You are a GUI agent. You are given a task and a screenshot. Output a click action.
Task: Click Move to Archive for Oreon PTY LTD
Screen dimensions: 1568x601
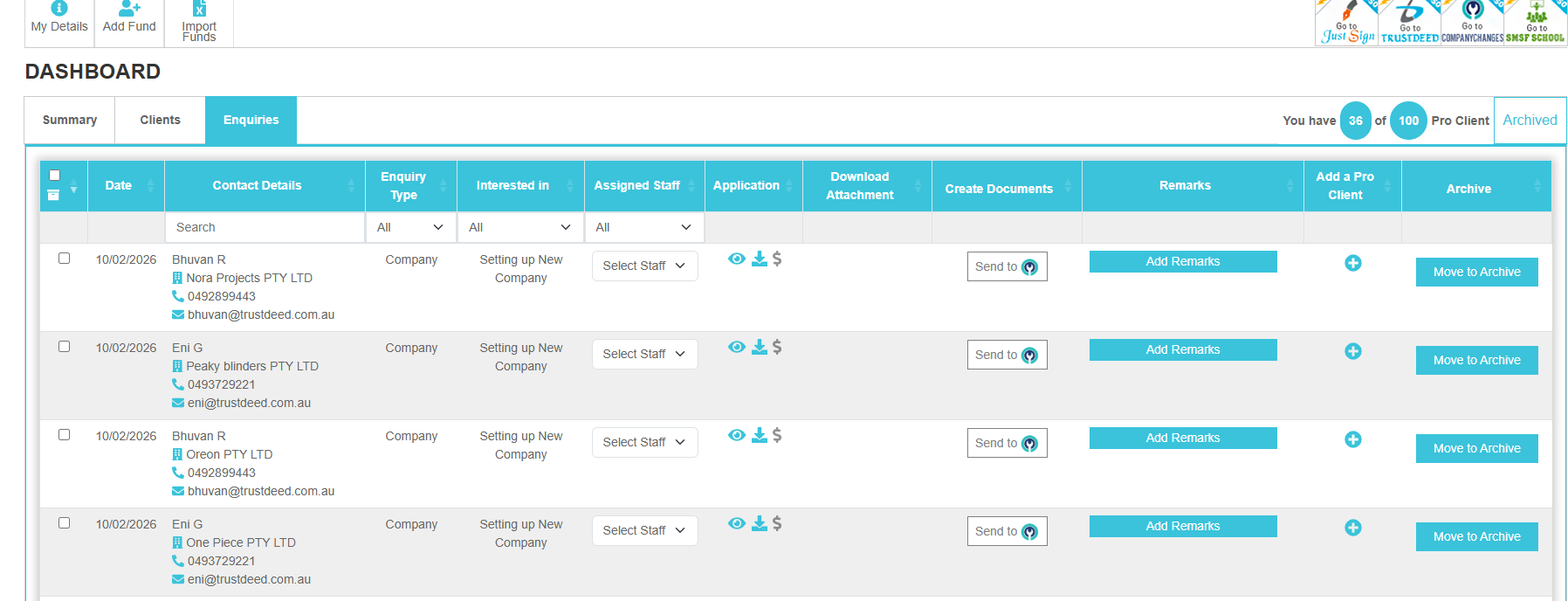[x=1476, y=448]
